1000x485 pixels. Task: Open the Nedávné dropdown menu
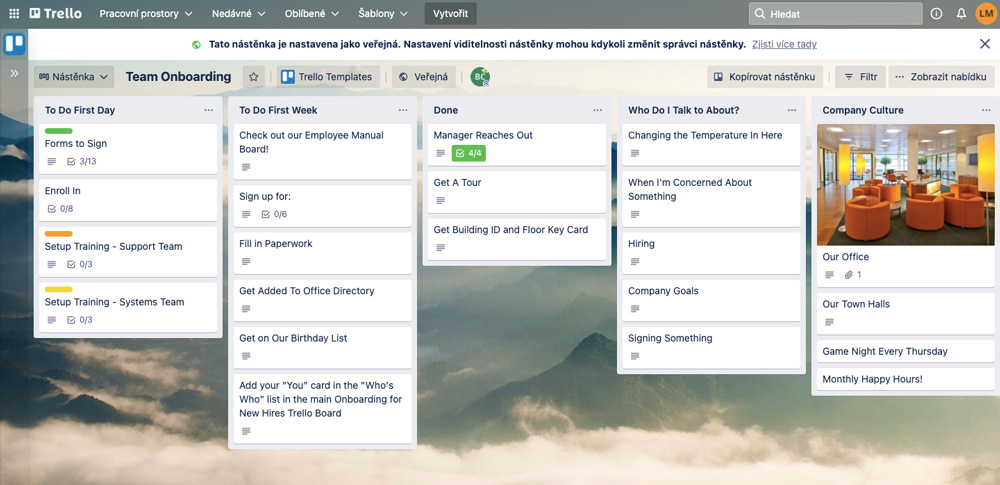239,13
